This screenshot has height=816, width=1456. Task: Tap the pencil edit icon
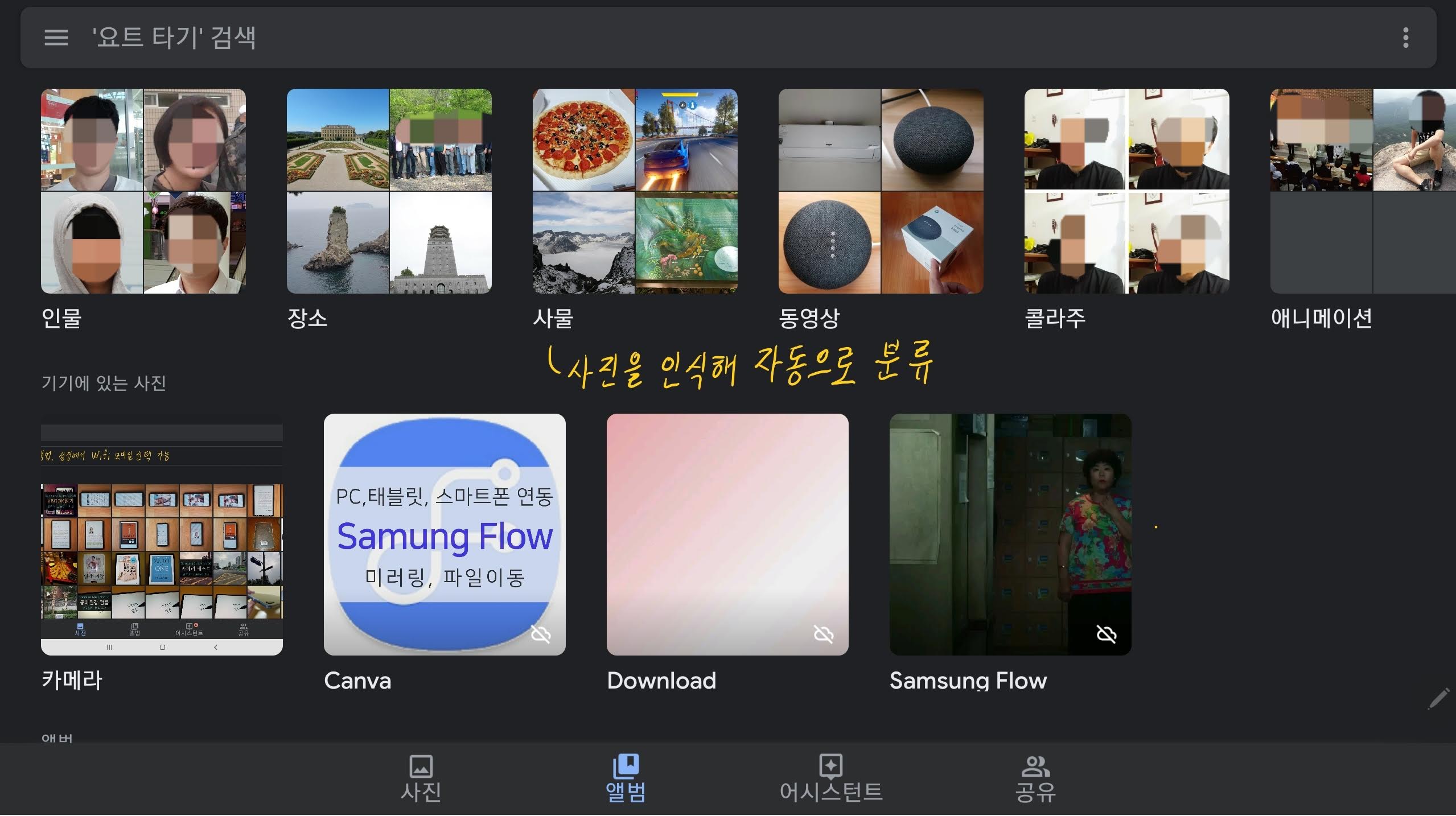pyautogui.click(x=1438, y=699)
